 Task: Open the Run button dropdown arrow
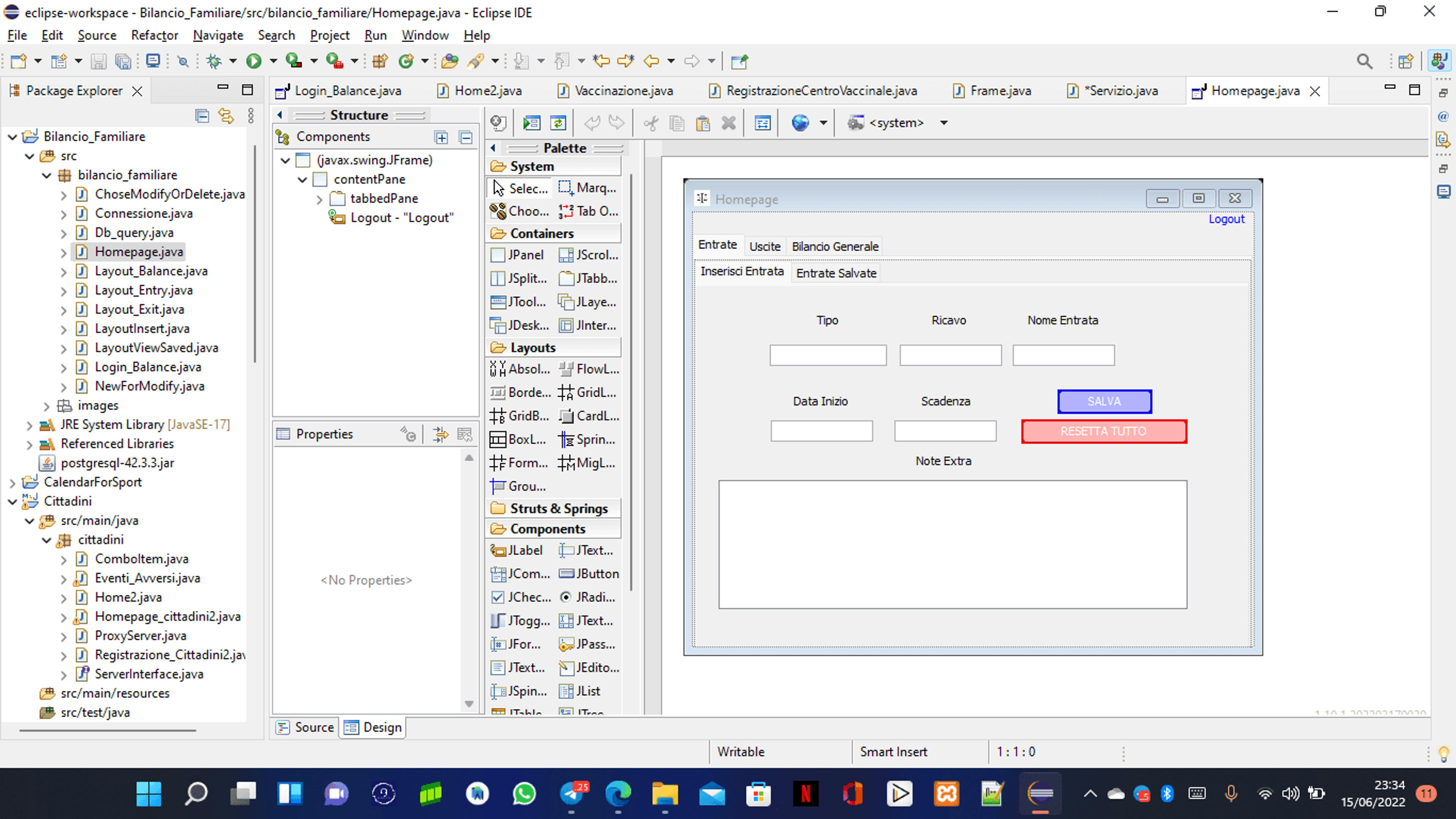pos(273,61)
